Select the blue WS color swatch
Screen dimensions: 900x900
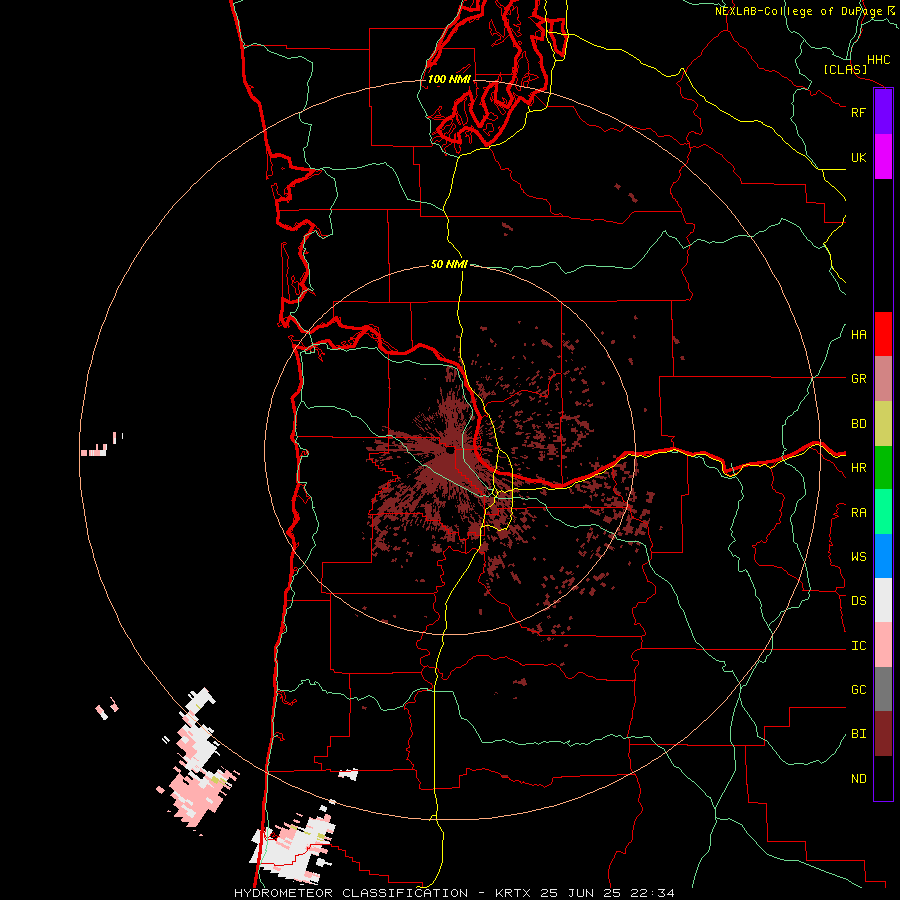point(883,556)
